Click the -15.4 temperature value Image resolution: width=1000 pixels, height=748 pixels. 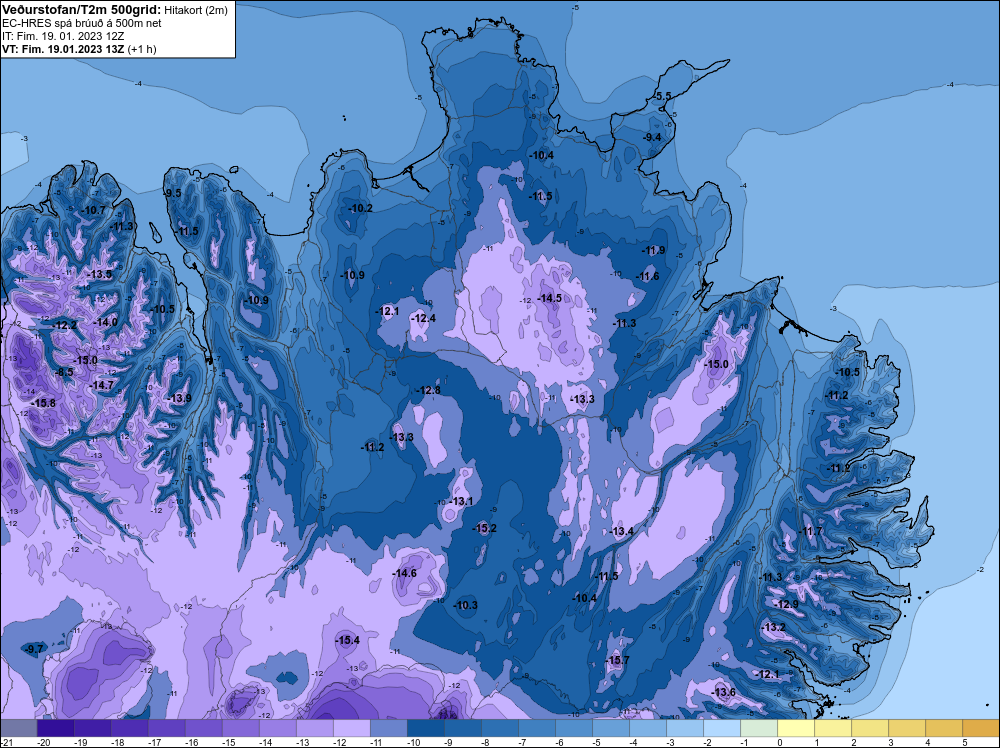point(348,640)
